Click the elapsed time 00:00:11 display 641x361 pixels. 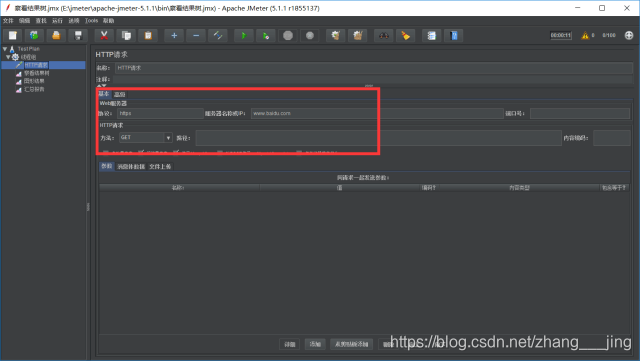point(560,36)
